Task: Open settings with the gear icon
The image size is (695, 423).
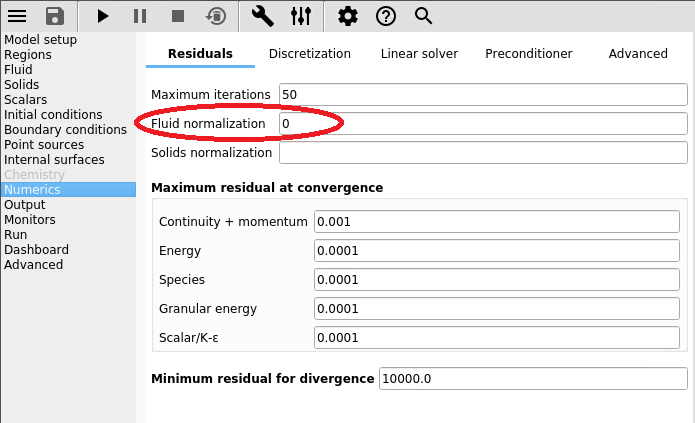Action: click(347, 16)
